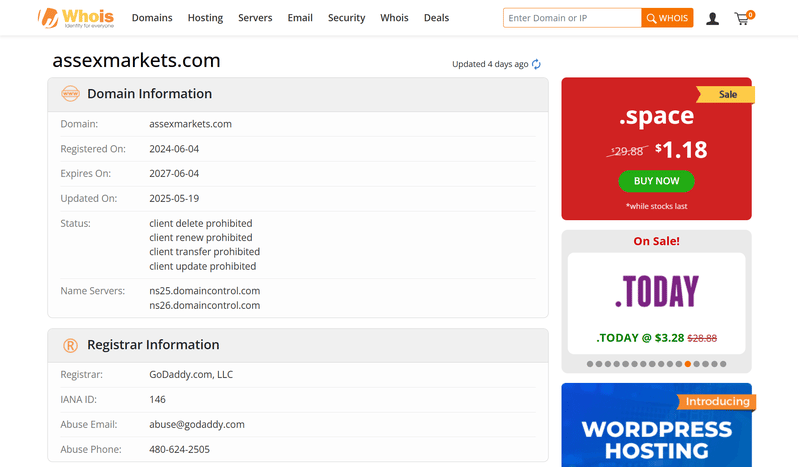Viewport: 800px width, 467px height.
Task: Click abuse email abuse@godaddy.com
Action: [196, 425]
